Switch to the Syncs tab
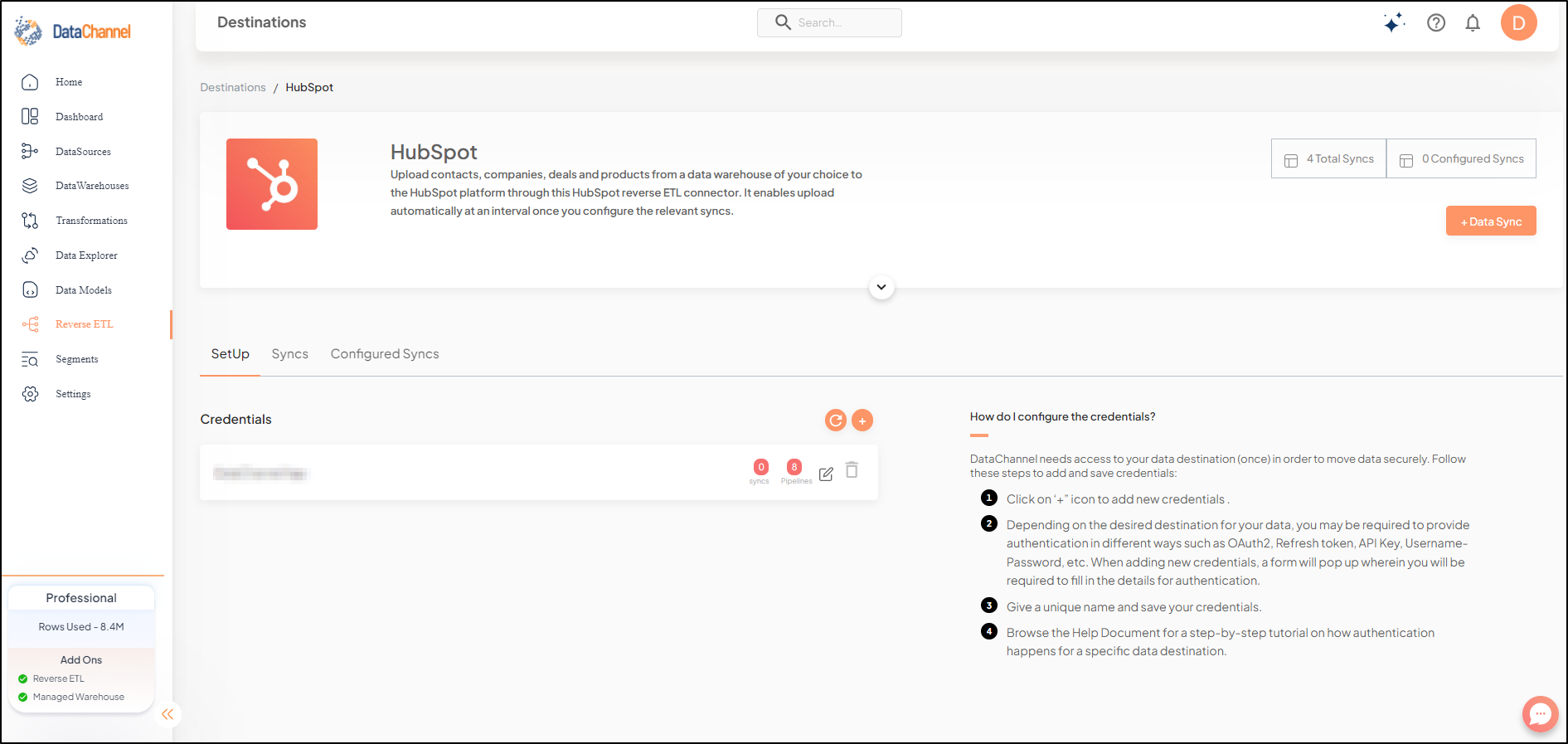 coord(290,354)
